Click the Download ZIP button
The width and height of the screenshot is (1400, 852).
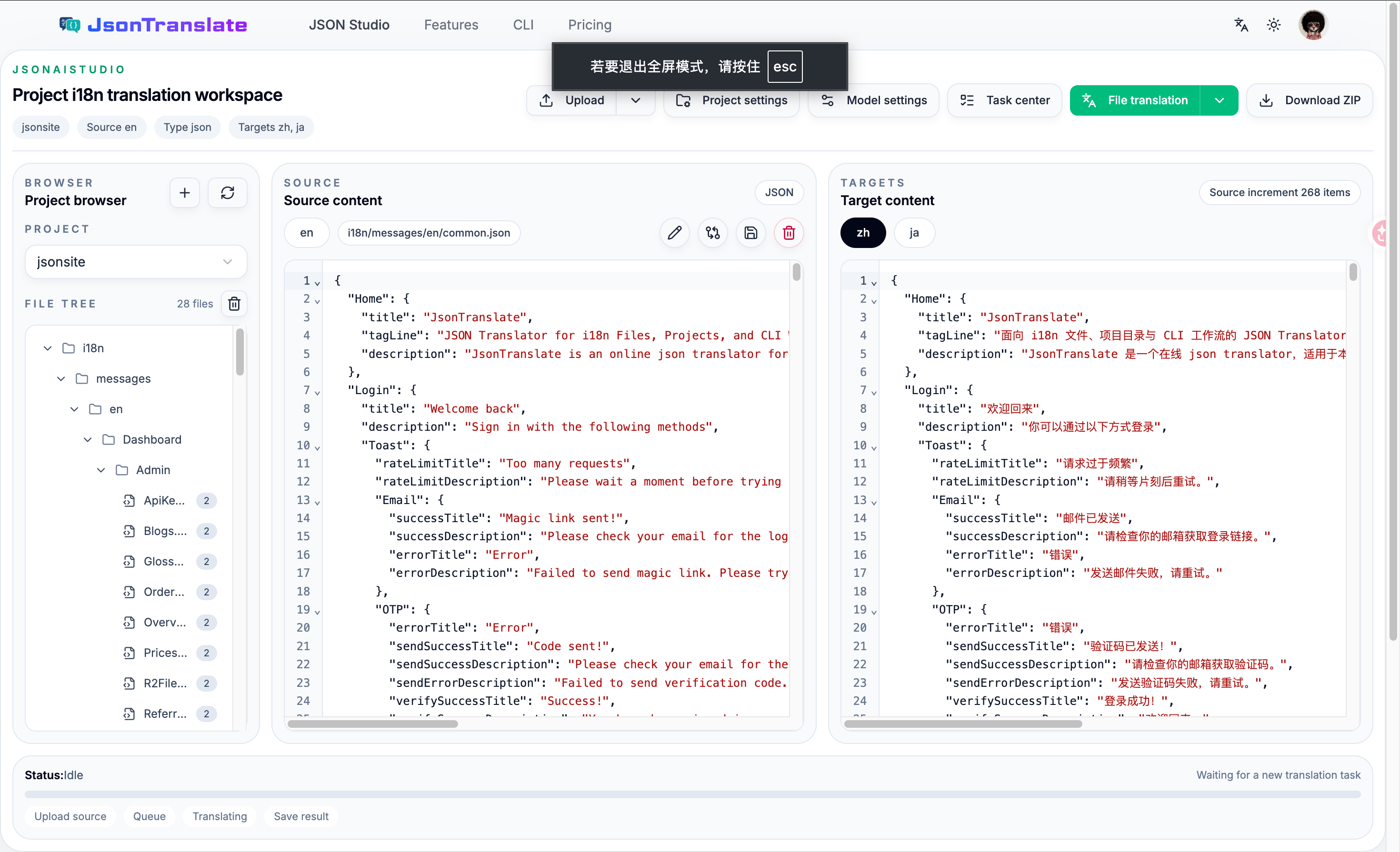(x=1310, y=100)
